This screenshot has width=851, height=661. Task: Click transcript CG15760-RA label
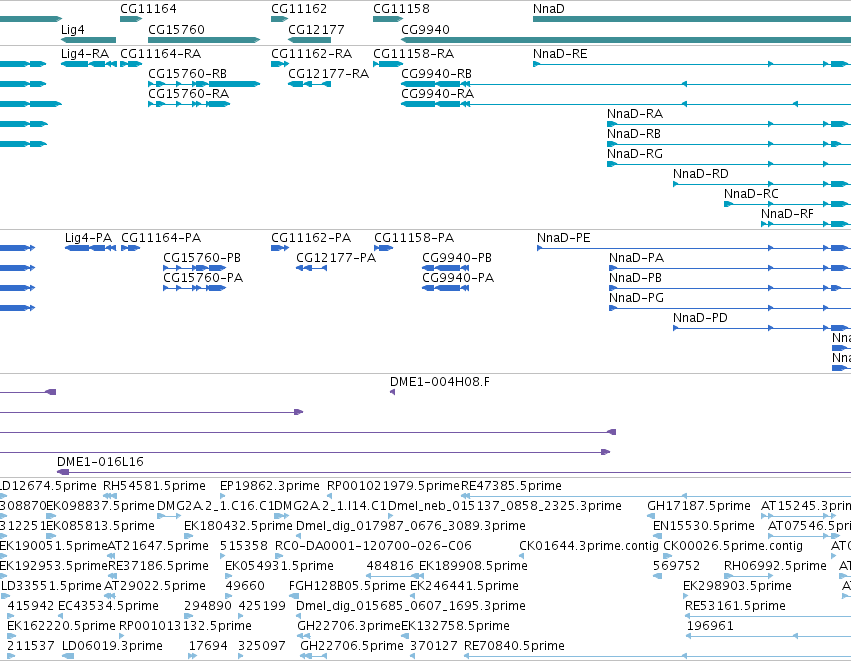188,93
